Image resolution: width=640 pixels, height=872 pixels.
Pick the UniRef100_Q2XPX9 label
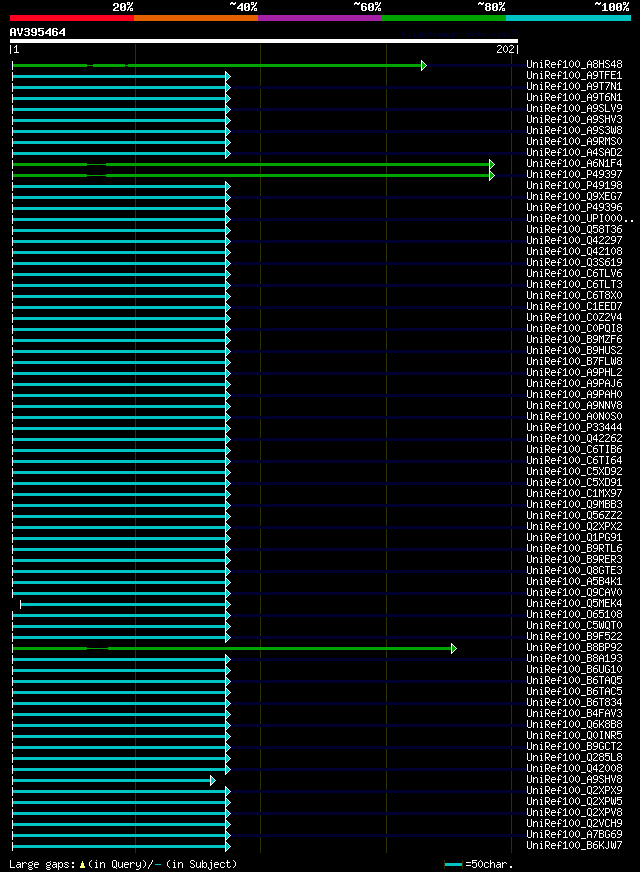pyautogui.click(x=574, y=791)
